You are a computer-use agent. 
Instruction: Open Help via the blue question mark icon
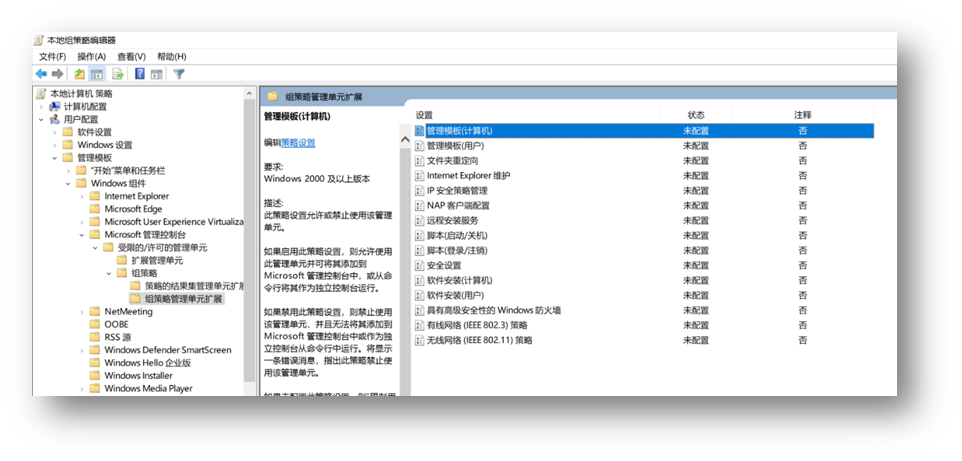pyautogui.click(x=139, y=74)
